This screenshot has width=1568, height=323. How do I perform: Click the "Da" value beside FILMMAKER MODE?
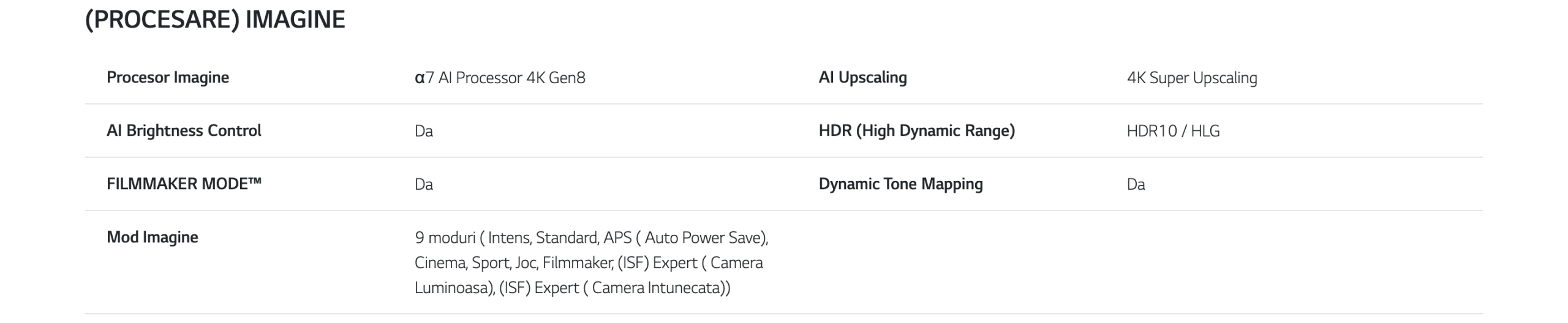coord(424,185)
